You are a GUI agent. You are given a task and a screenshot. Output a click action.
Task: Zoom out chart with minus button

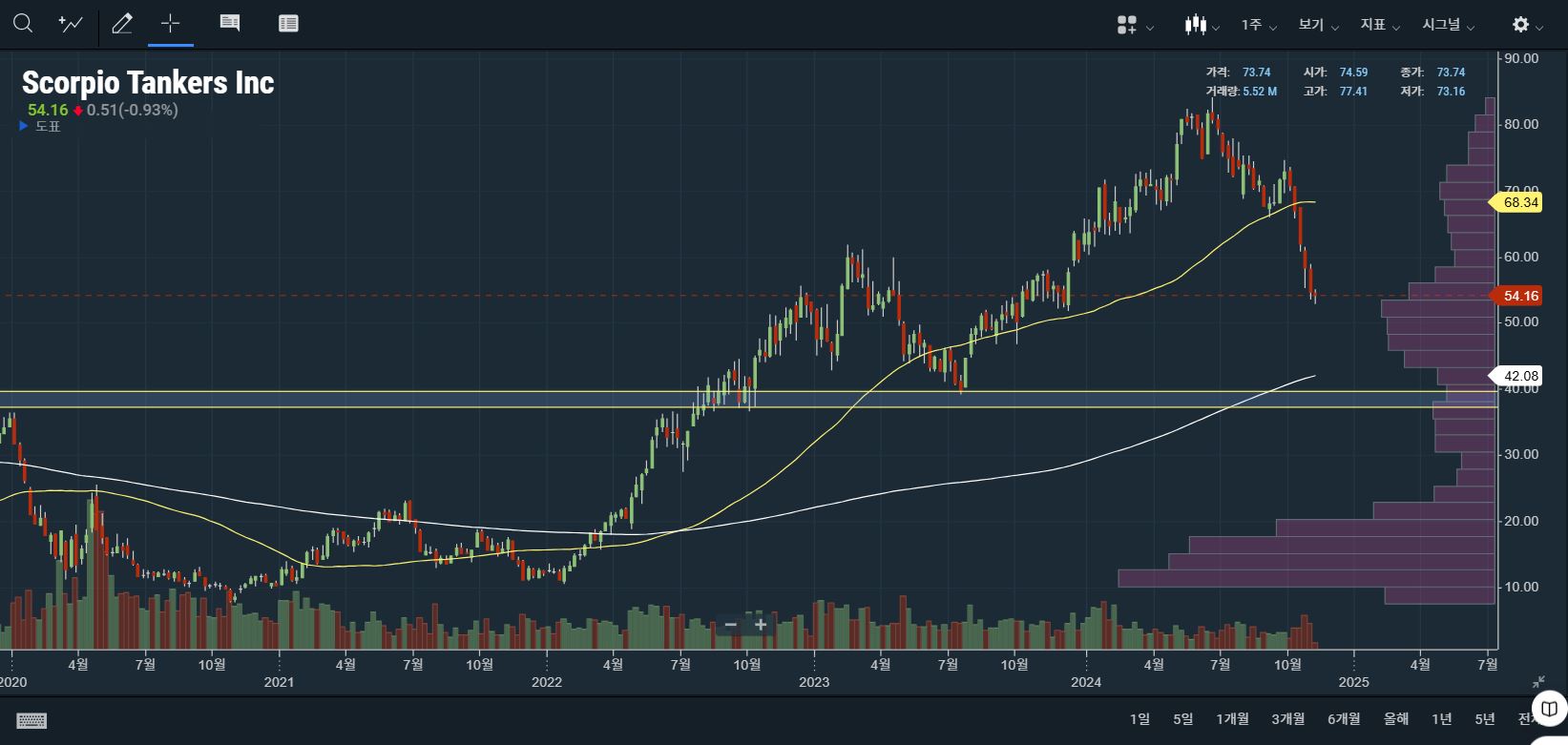[731, 625]
